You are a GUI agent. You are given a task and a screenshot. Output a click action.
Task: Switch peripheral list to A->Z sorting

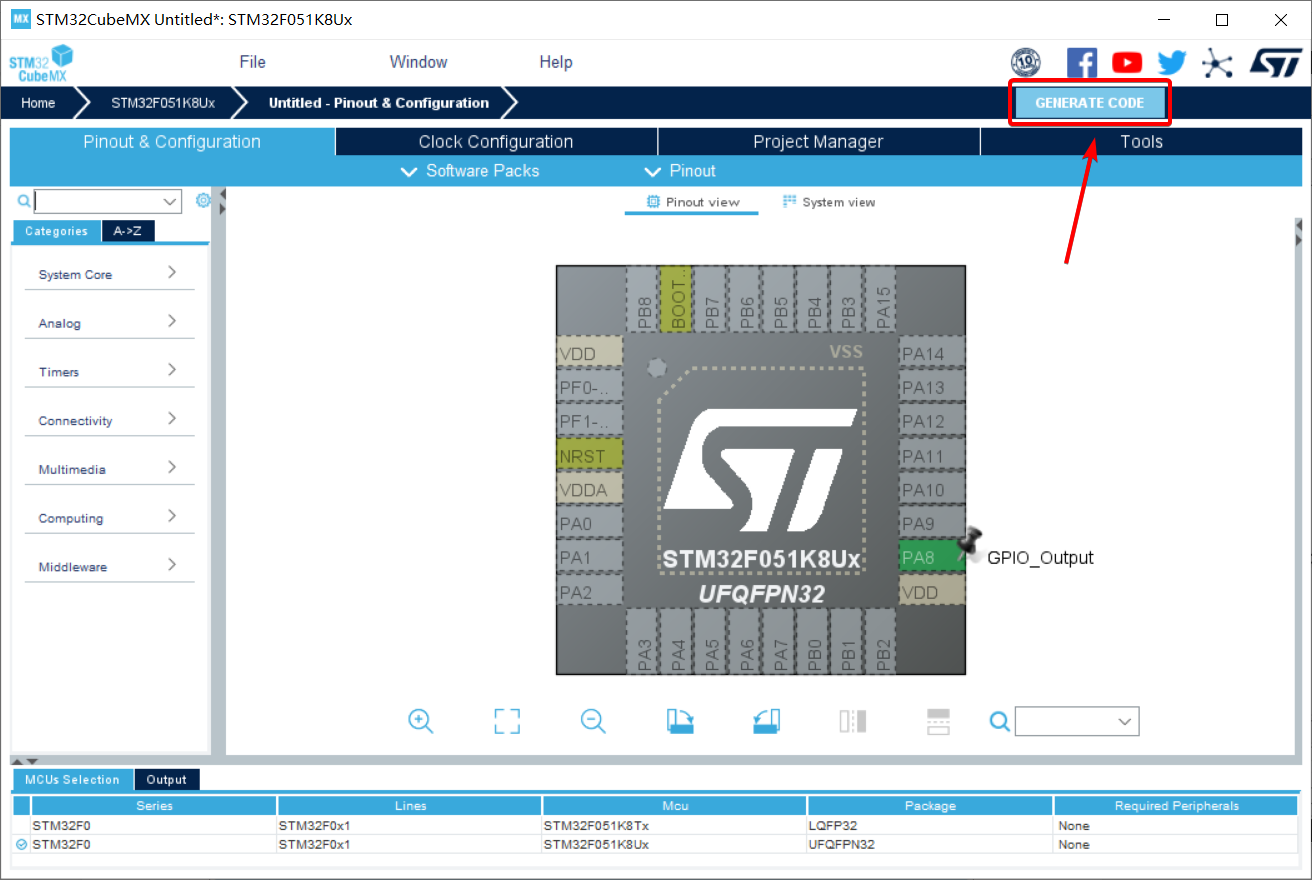(127, 231)
